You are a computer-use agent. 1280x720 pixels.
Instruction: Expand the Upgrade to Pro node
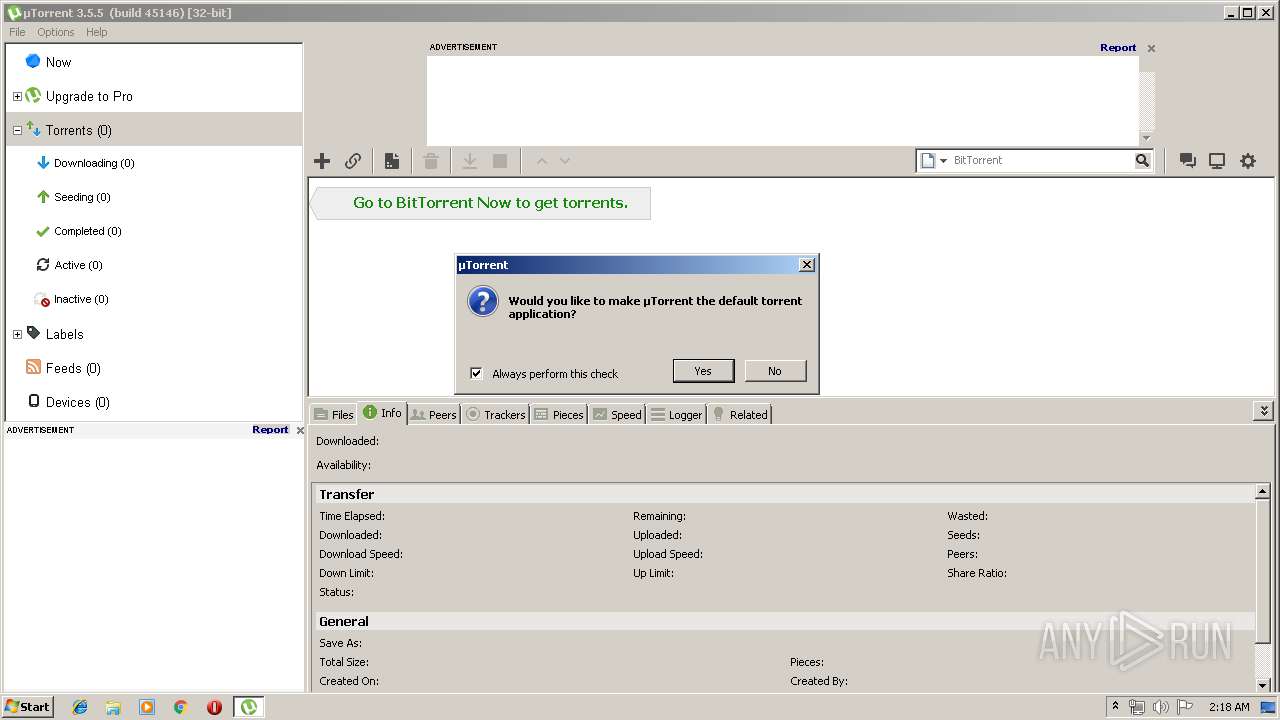click(17, 97)
